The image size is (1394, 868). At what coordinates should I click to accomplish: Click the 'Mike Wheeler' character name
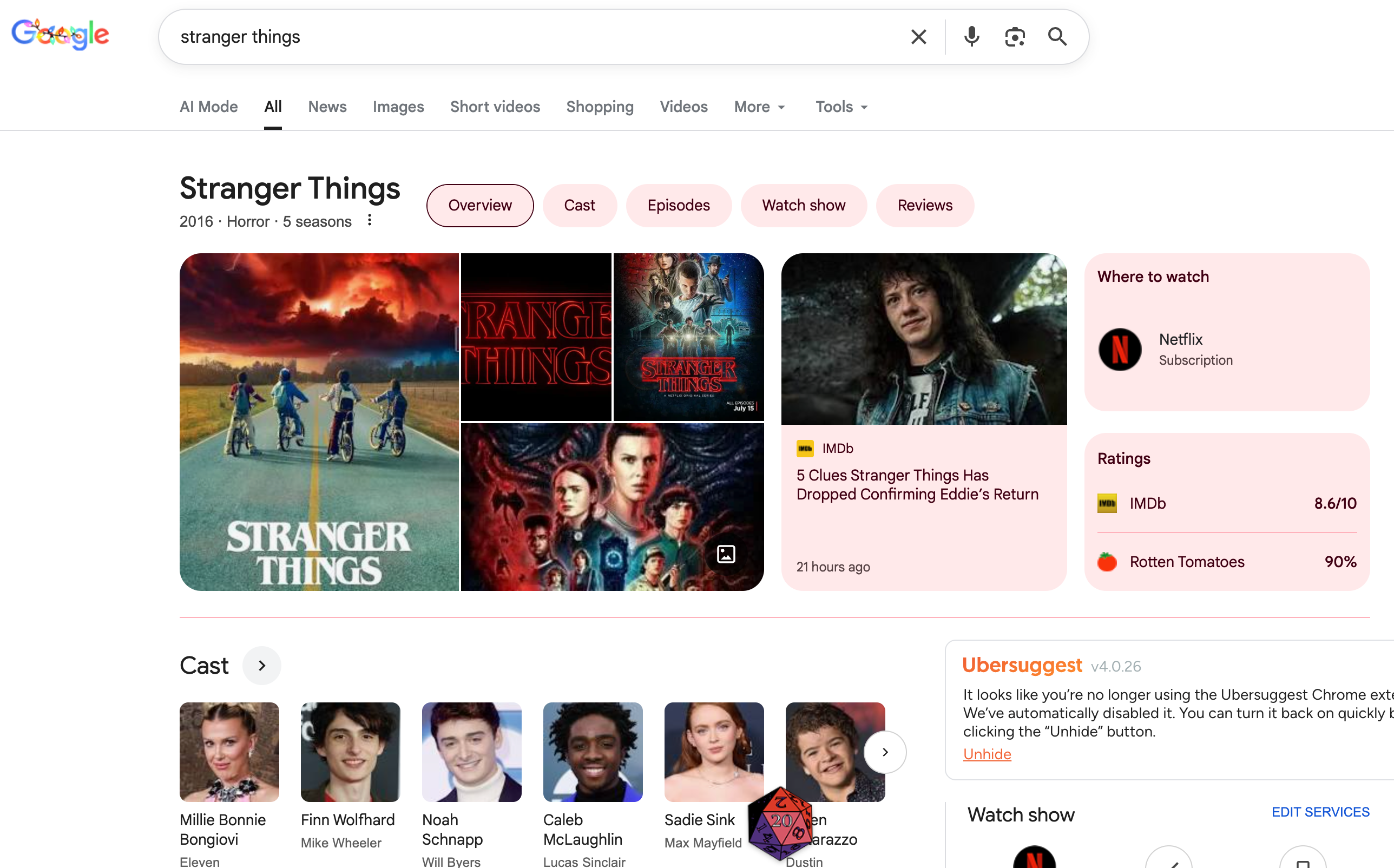pyautogui.click(x=341, y=843)
